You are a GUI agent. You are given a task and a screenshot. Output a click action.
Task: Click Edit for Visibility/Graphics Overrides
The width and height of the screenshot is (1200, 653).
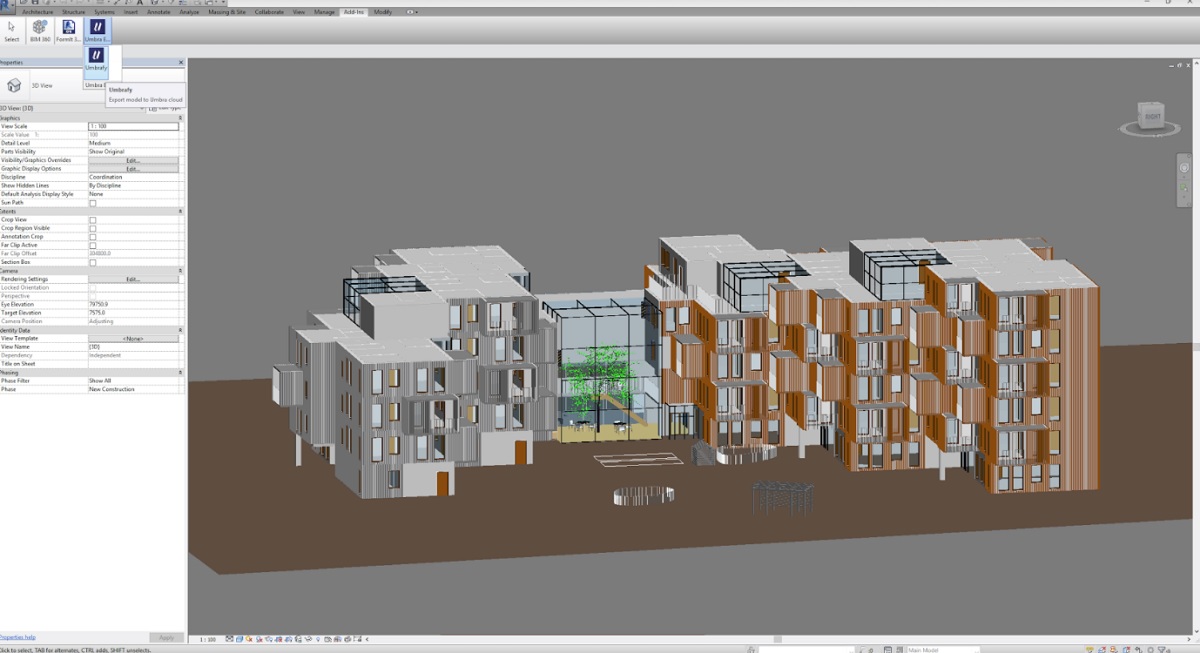pos(133,160)
